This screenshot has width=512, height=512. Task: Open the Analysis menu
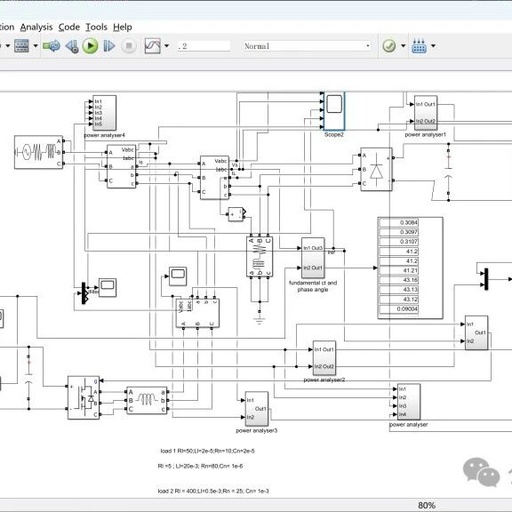(36, 27)
